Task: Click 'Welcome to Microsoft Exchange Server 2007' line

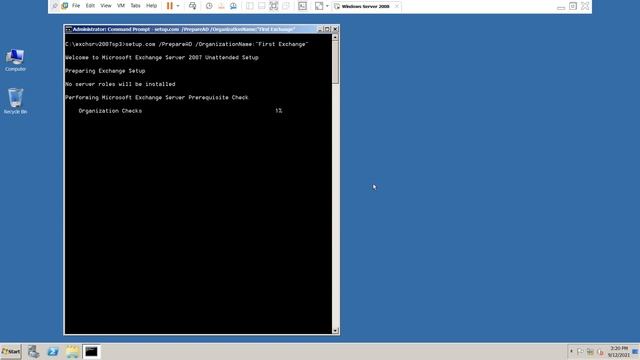Action: pos(162,58)
